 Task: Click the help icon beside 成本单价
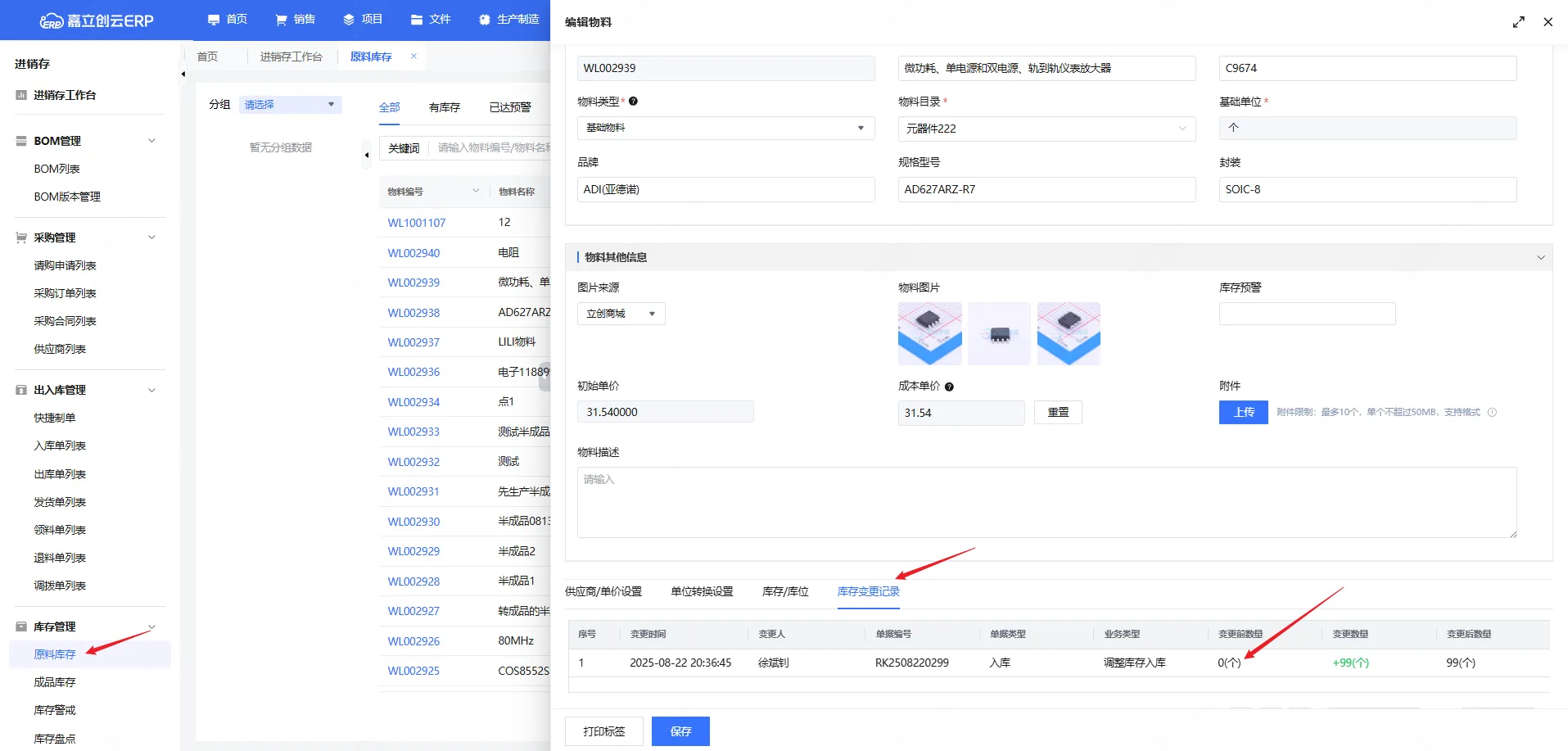(949, 387)
